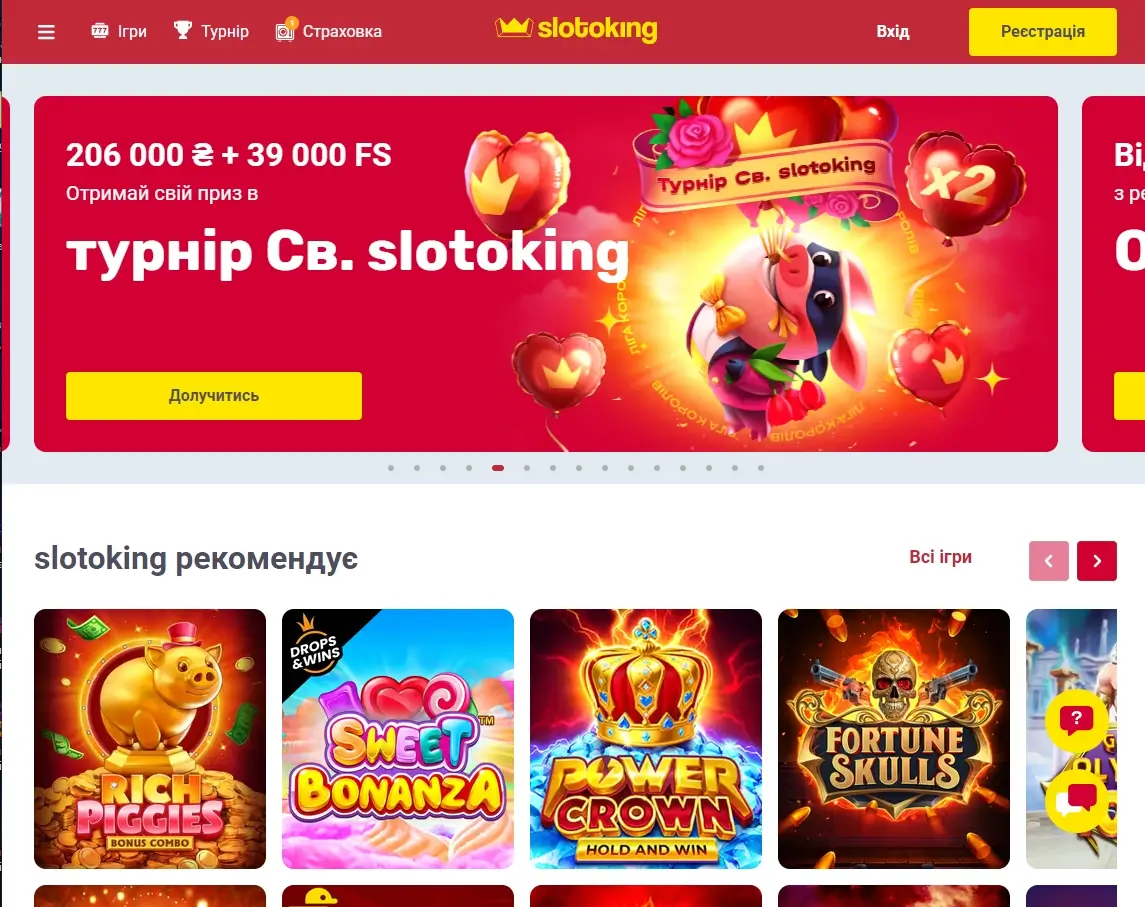
Task: Open the hamburger menu icon
Action: tap(46, 32)
